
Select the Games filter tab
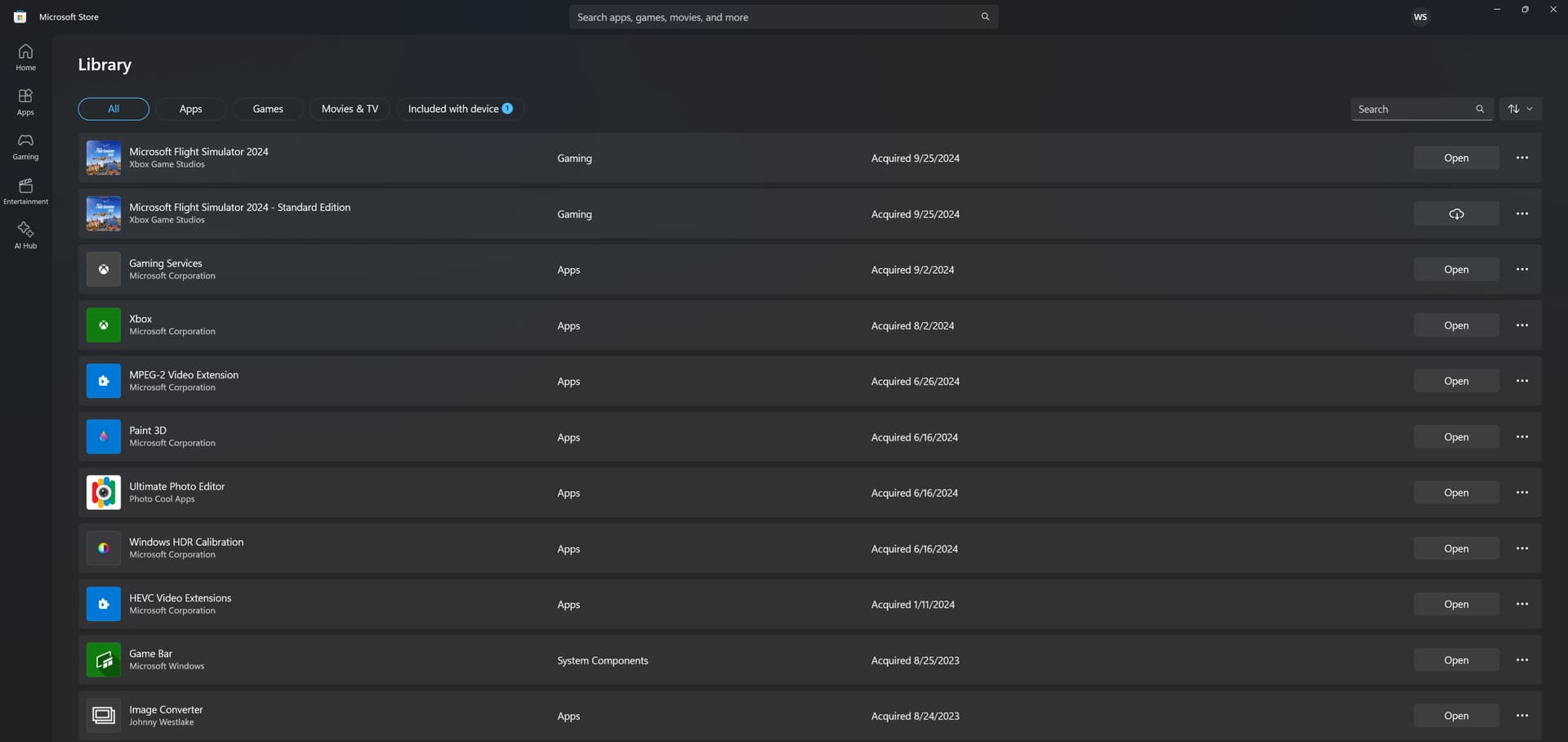click(268, 109)
